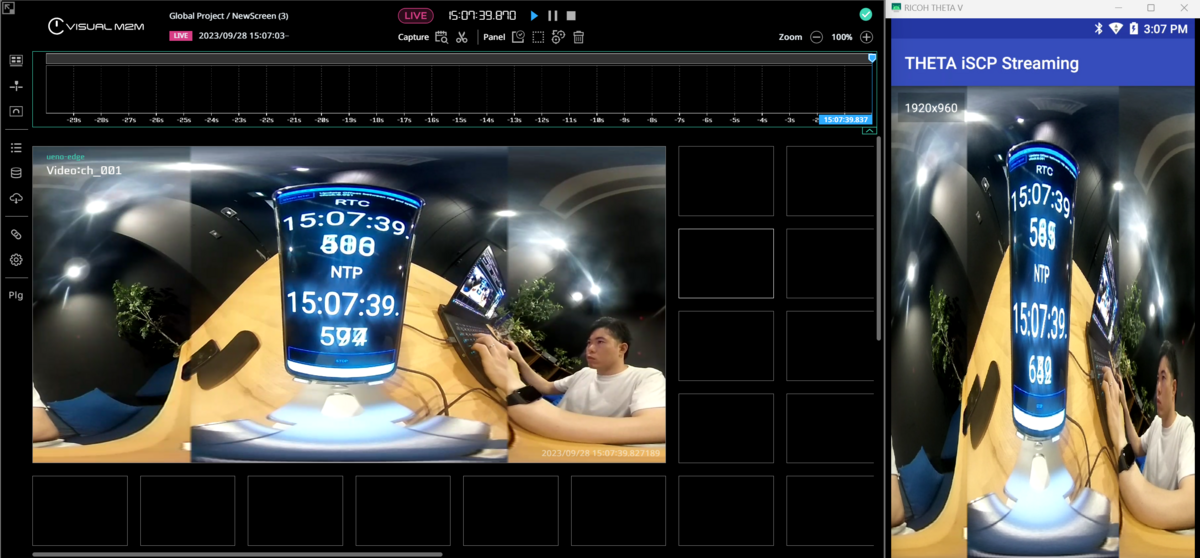Click the battery icon in THETA status bar

[x=1134, y=29]
